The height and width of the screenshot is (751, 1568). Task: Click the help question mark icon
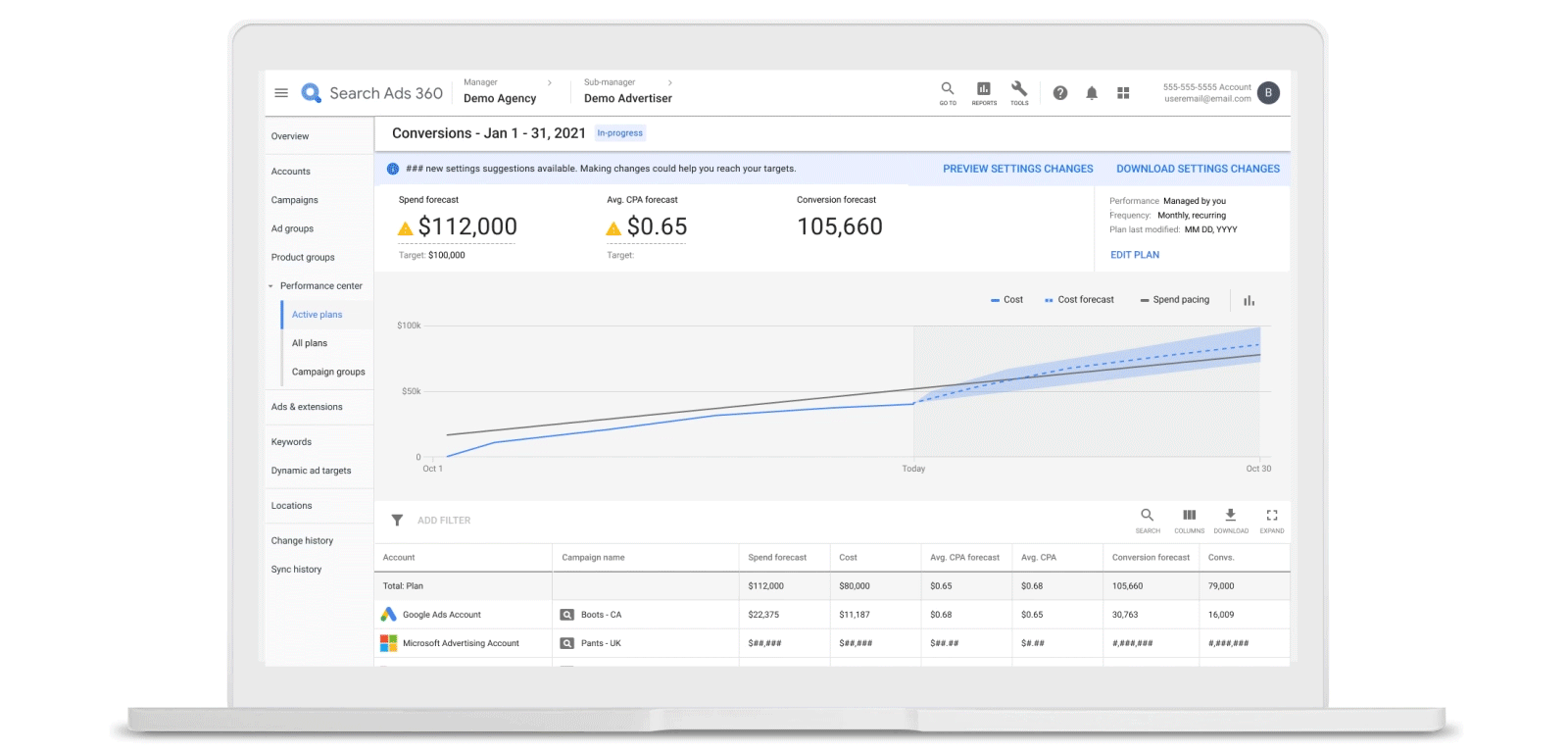click(x=1060, y=93)
